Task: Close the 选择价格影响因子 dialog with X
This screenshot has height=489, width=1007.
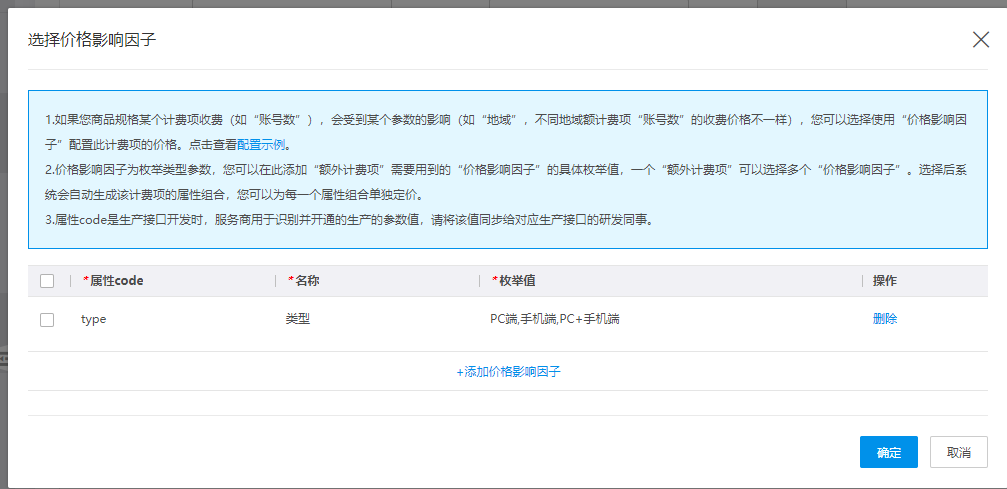Action: (x=981, y=40)
